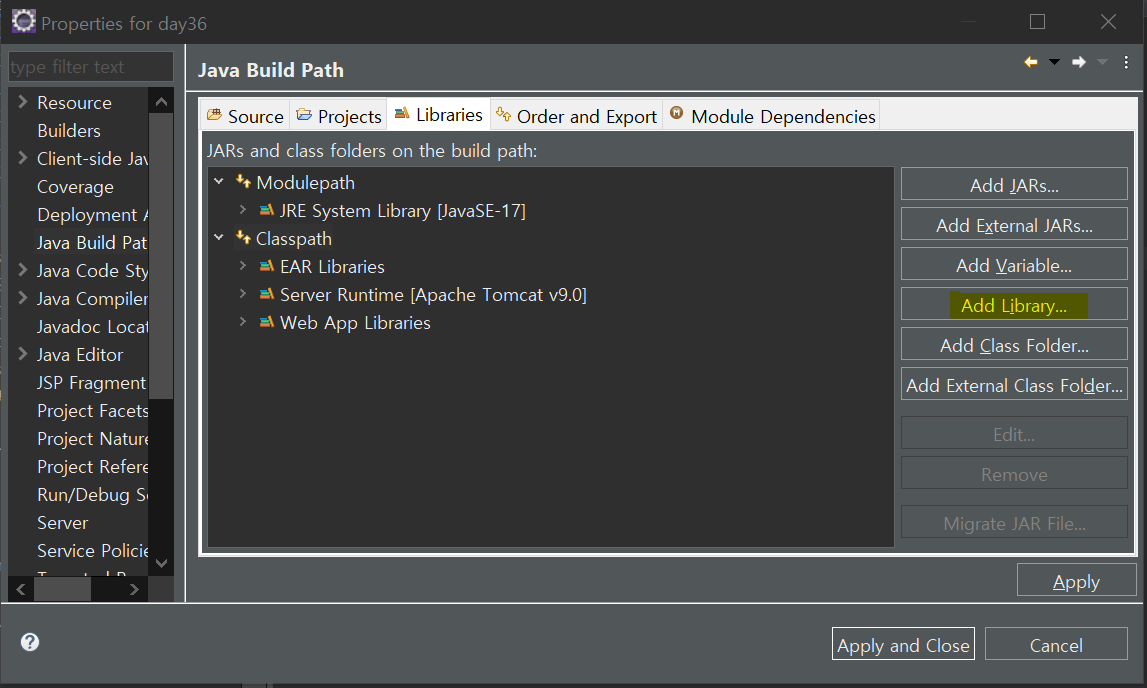Expand the Client-side JavaScript sidebar item
The height and width of the screenshot is (688, 1147).
pos(23,158)
